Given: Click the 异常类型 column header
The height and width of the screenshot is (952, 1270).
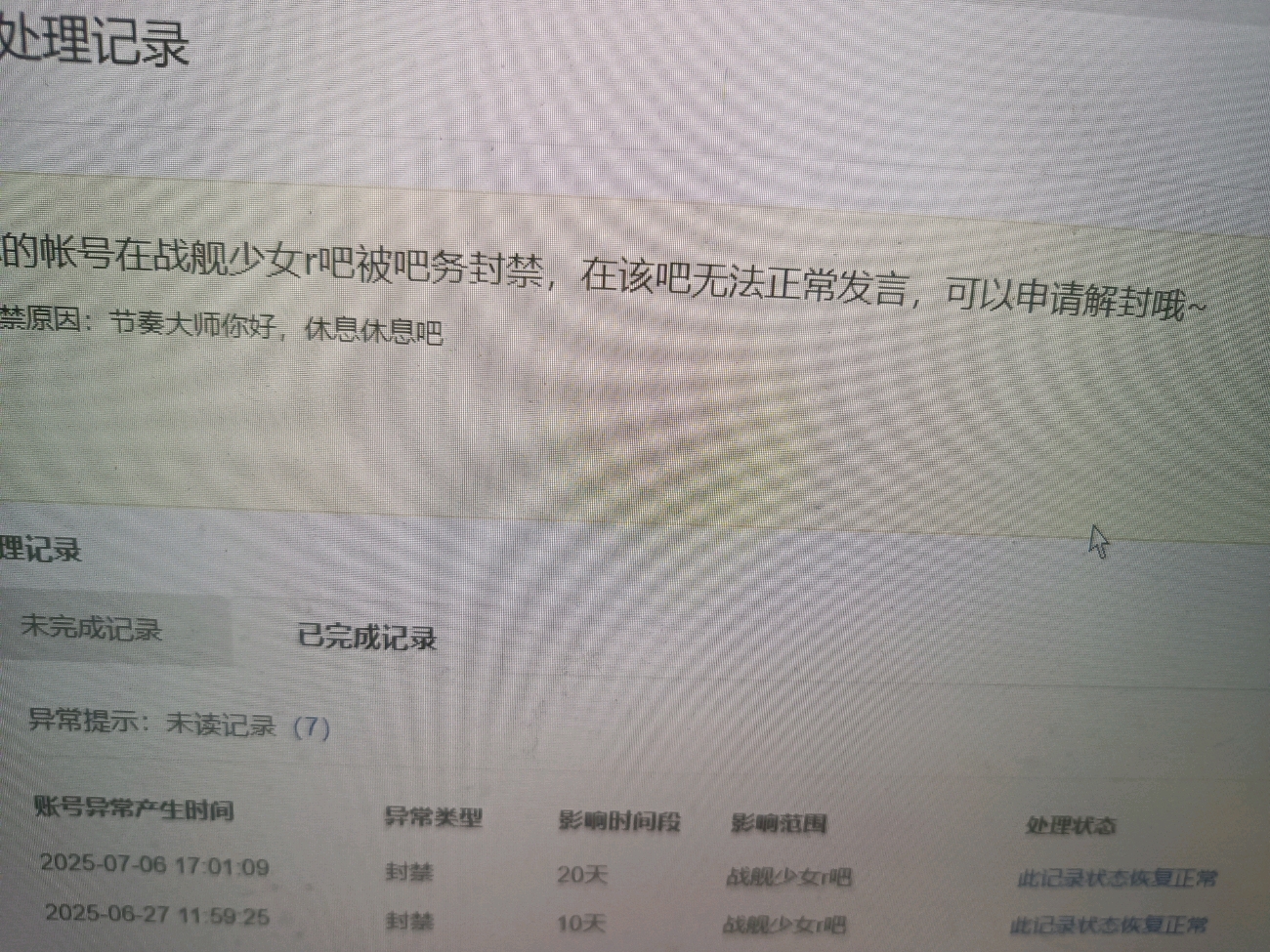Looking at the screenshot, I should [433, 817].
